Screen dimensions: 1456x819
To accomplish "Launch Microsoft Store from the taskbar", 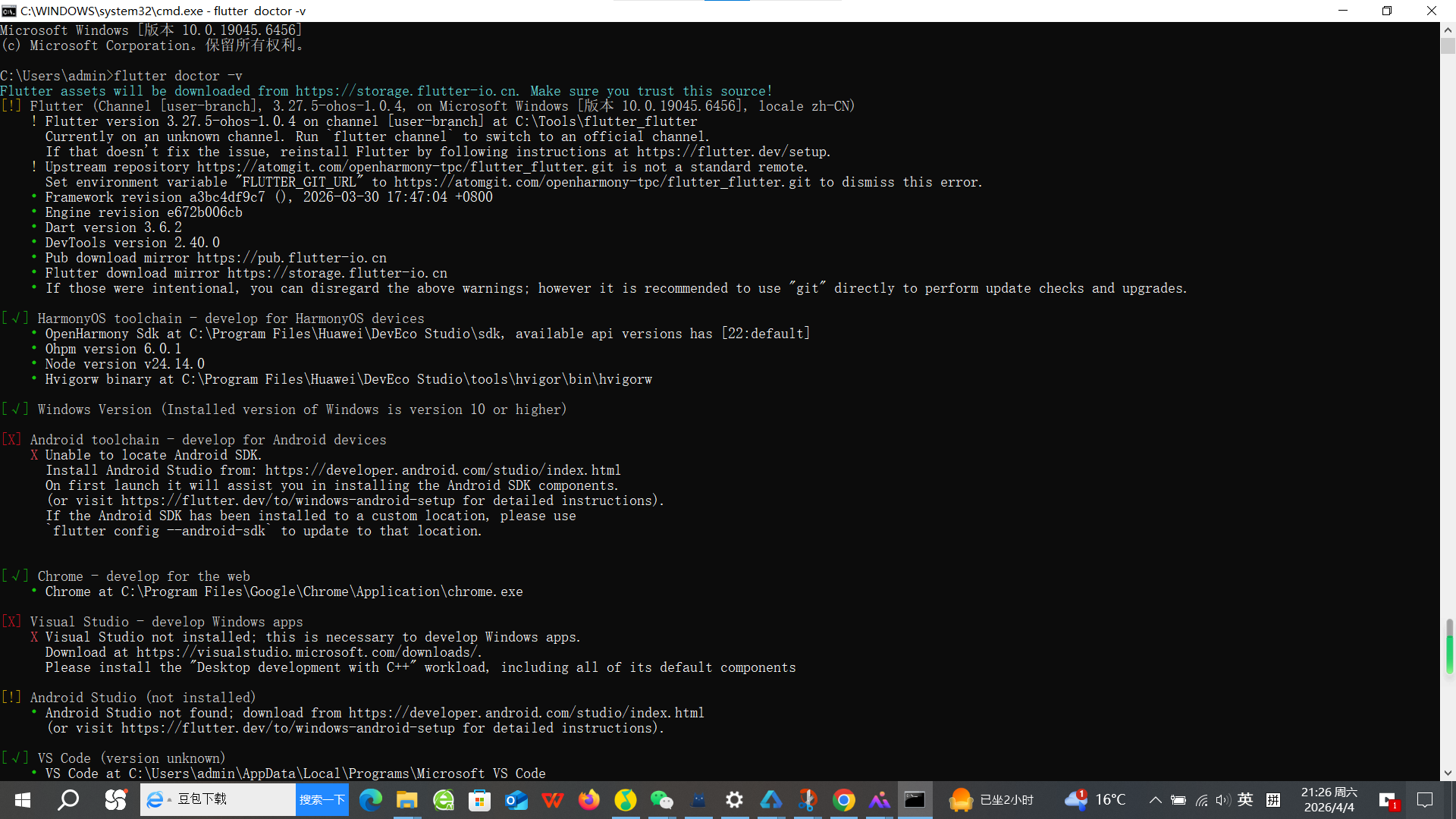I will point(479,799).
